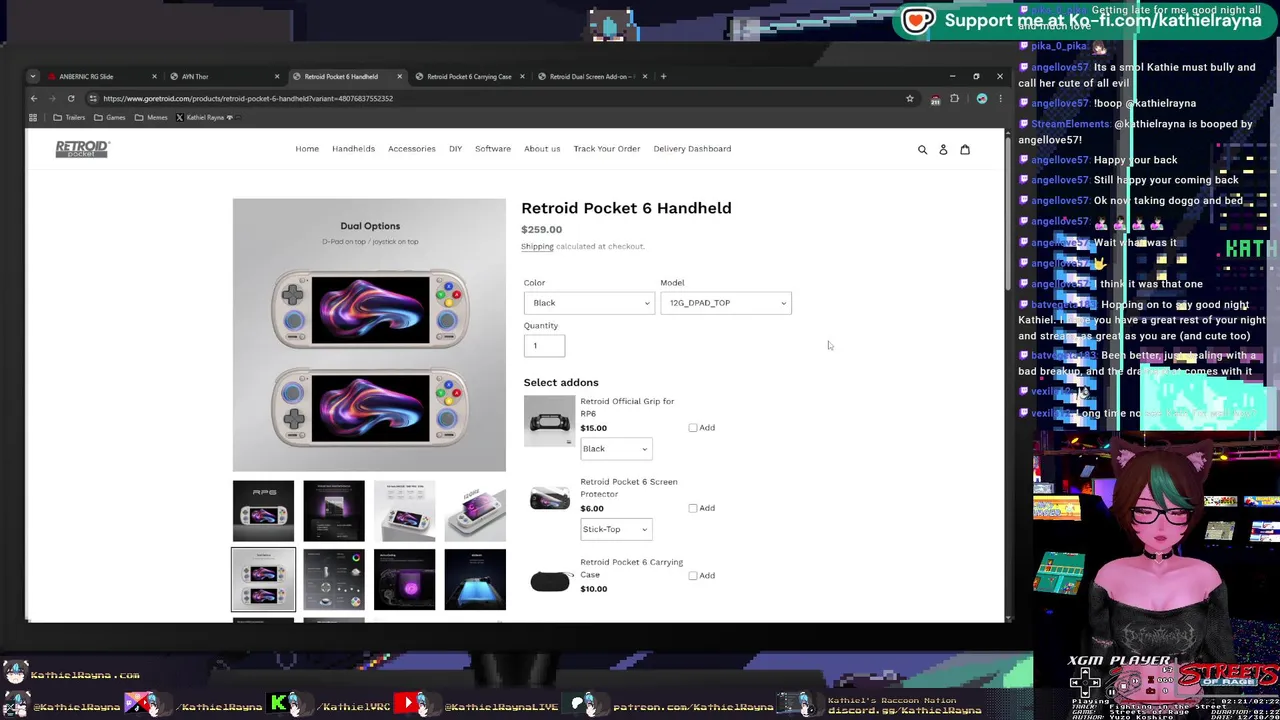Viewport: 1280px width, 720px height.
Task: Select the buttons layout thumbnail in second row
Action: (334, 579)
